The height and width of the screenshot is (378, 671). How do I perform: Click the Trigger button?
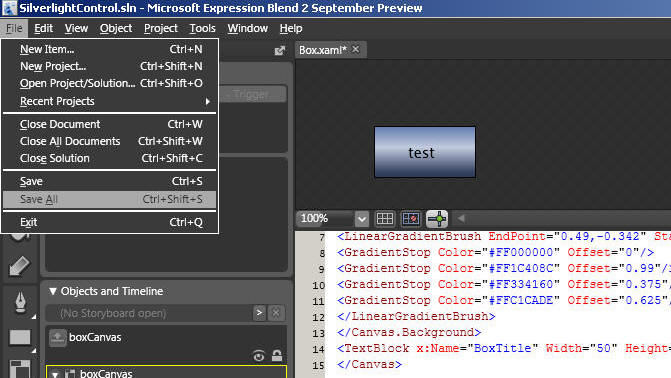tap(252, 94)
